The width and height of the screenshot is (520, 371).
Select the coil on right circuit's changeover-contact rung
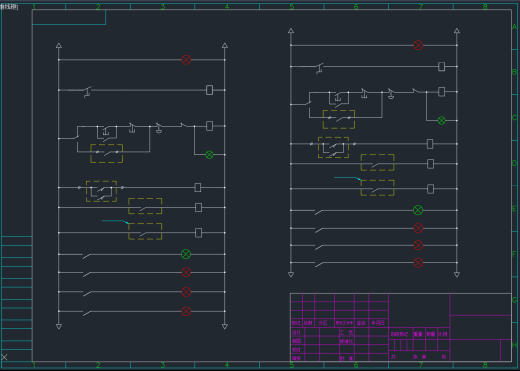430,144
